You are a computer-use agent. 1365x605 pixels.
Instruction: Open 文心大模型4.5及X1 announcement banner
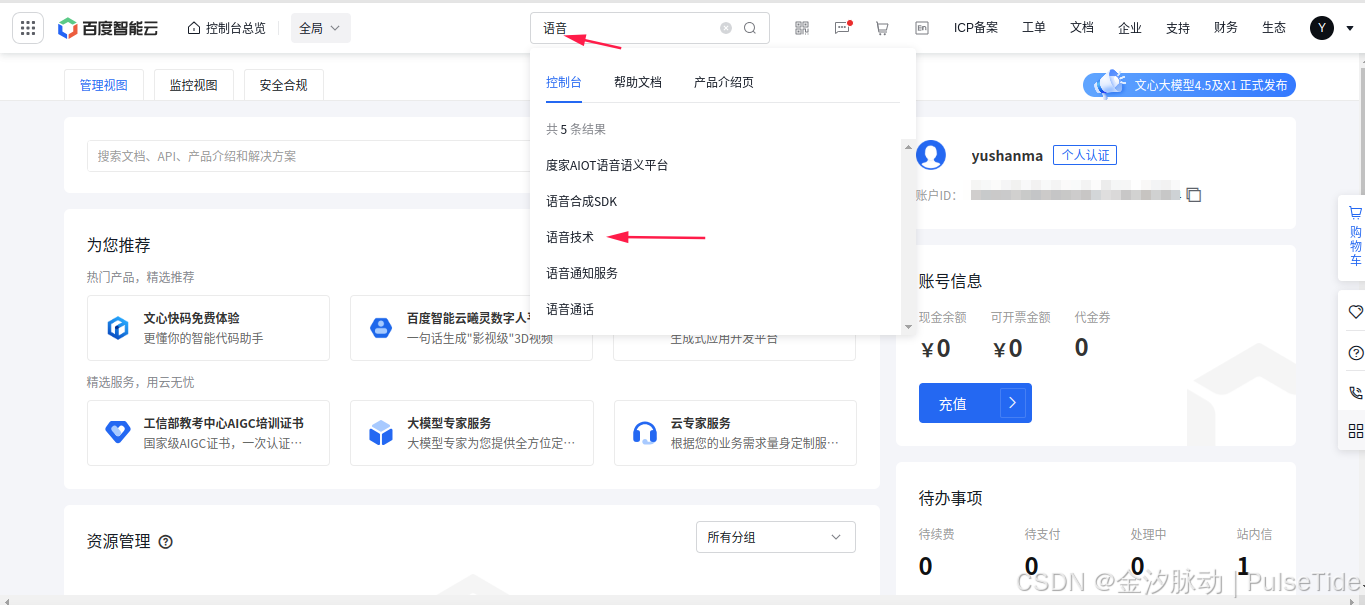point(1190,85)
